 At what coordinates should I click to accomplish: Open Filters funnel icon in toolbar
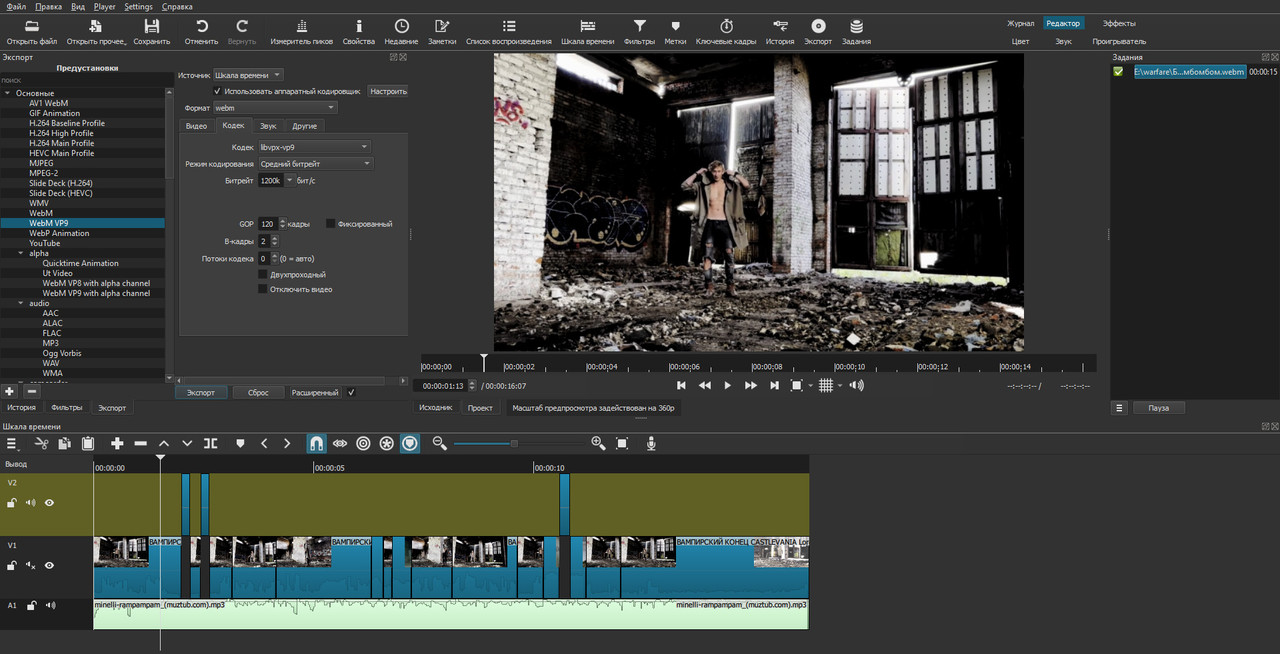click(x=639, y=26)
